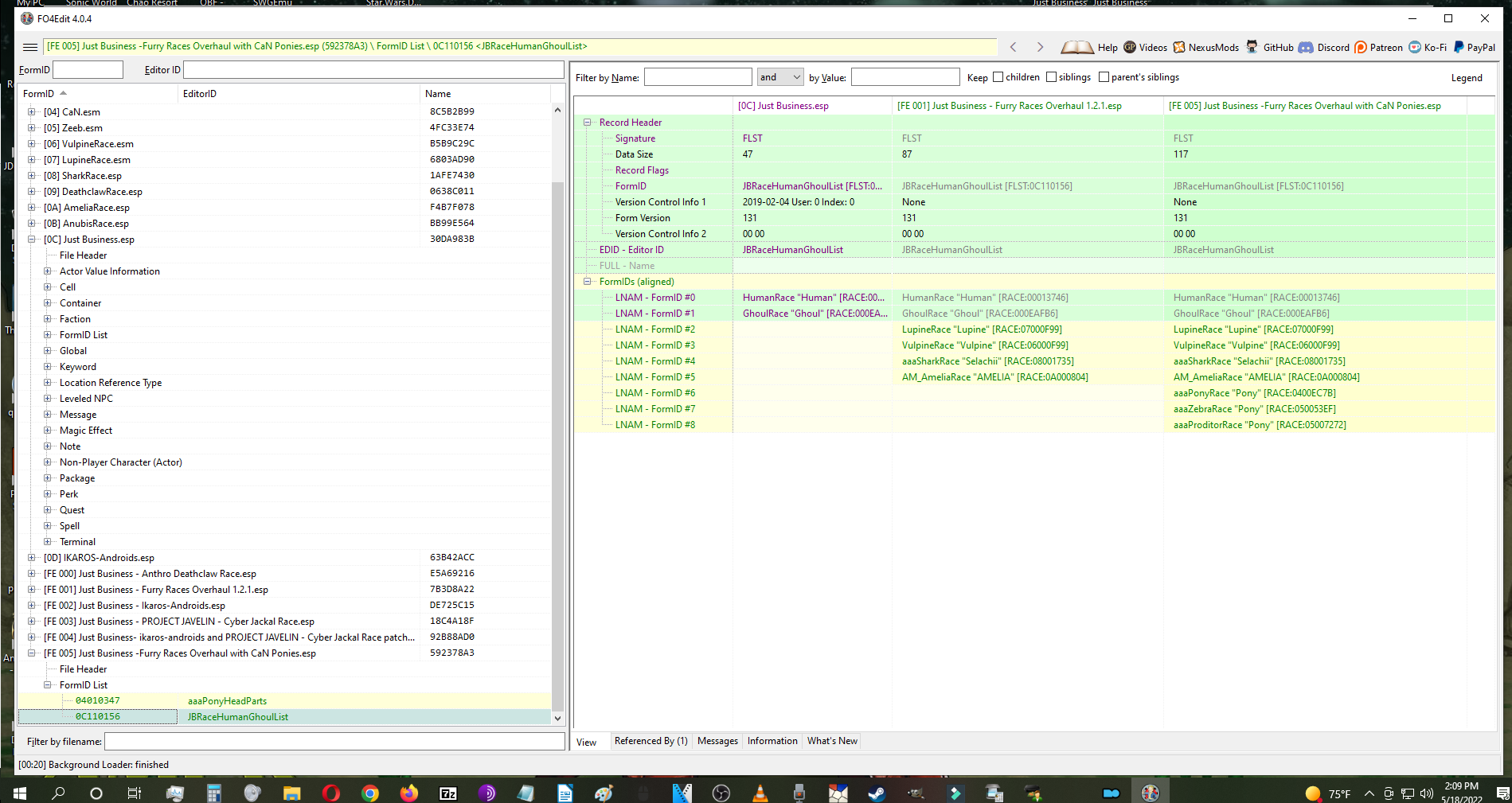Open the Discord link
This screenshot has height=803, width=1512.
[1324, 47]
